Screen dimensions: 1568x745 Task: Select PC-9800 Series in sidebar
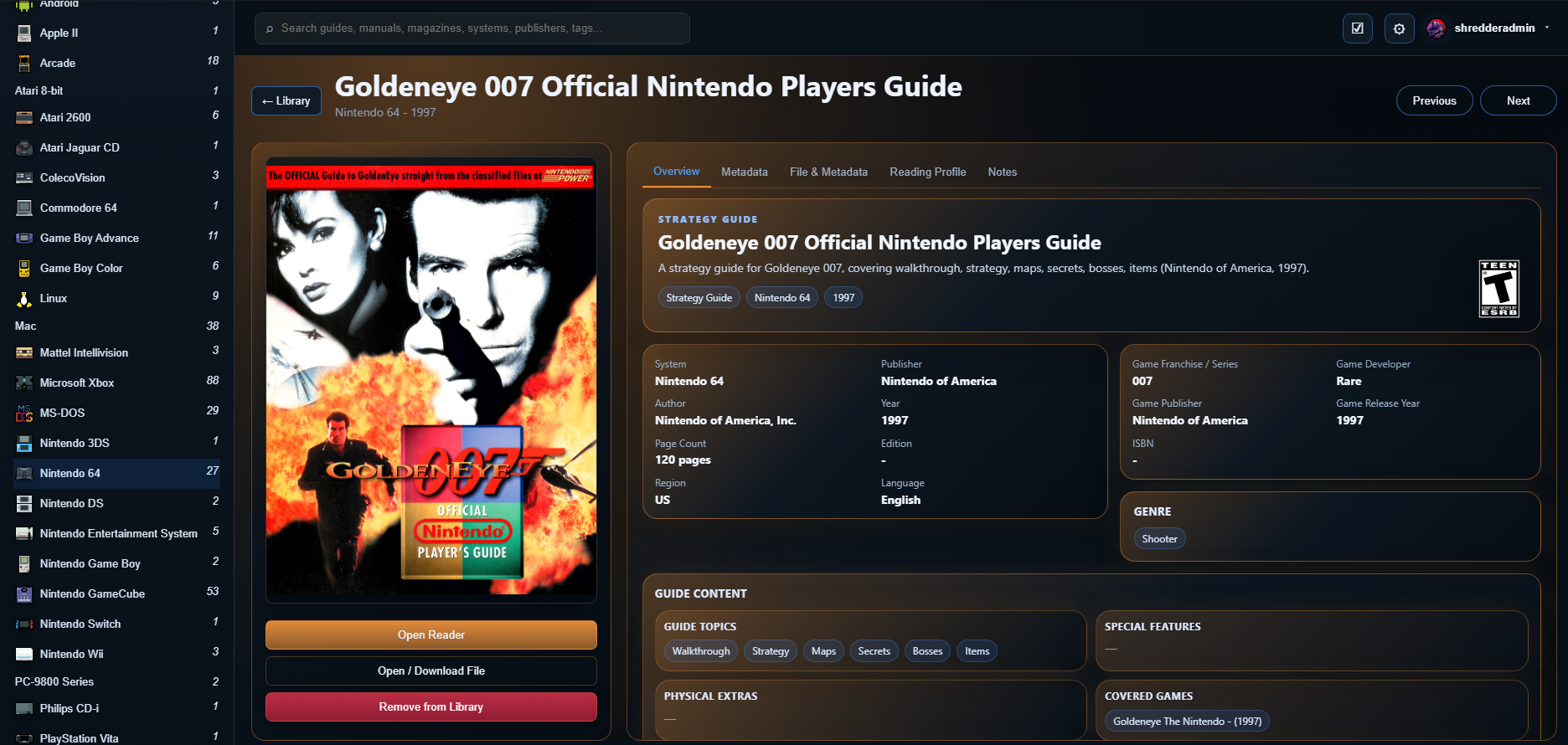click(x=117, y=681)
